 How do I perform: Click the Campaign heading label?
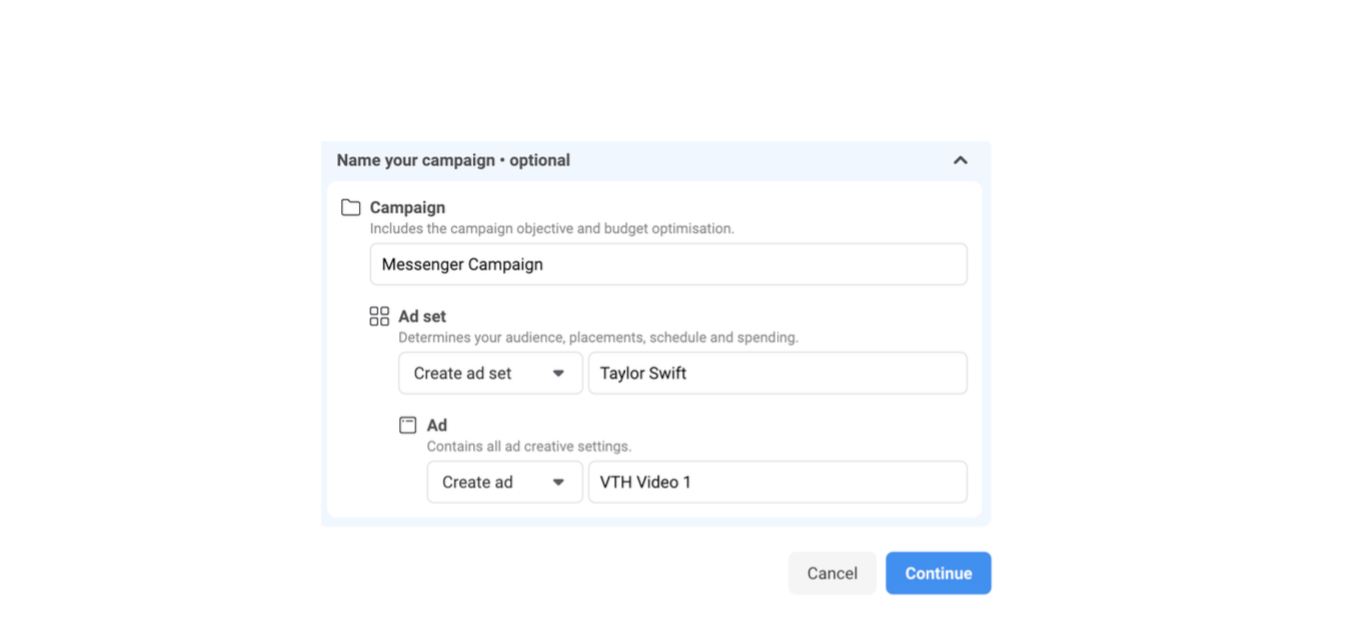point(407,208)
